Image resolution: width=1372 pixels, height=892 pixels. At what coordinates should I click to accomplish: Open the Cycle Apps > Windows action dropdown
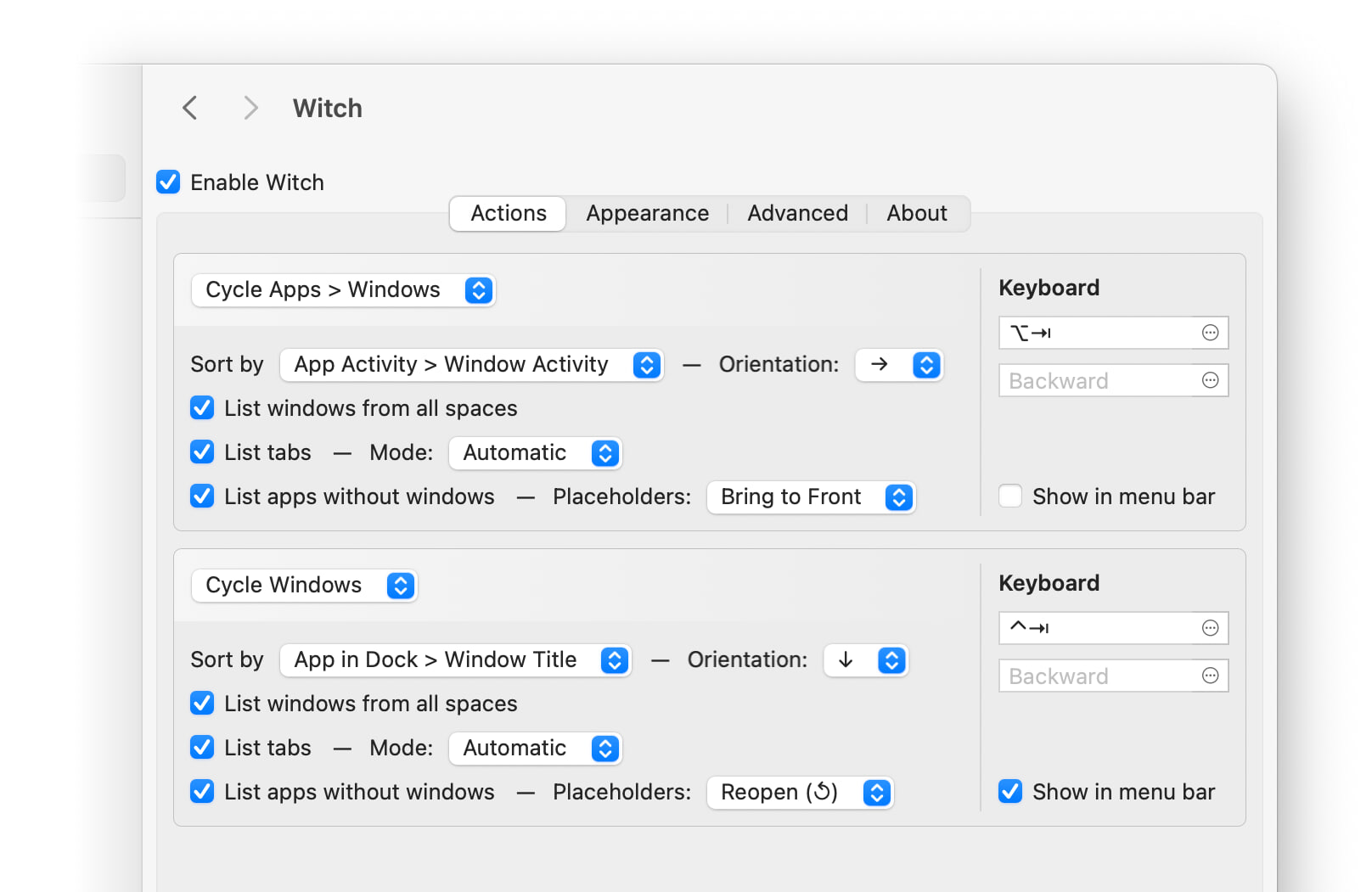343,290
